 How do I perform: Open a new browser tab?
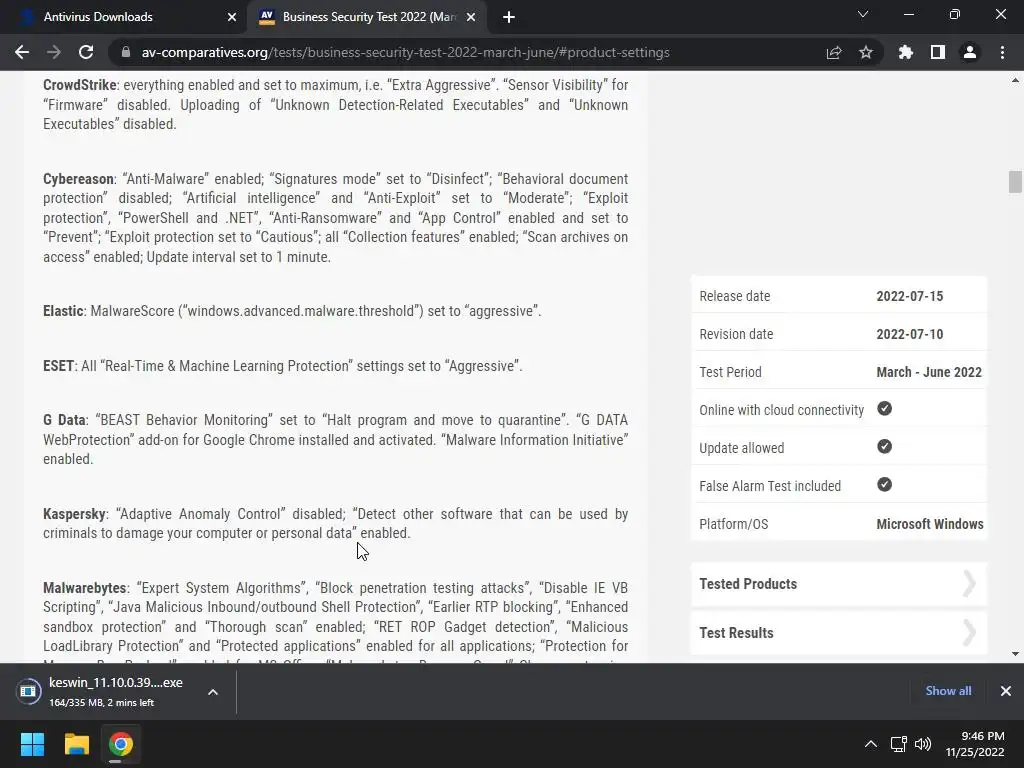tap(509, 17)
